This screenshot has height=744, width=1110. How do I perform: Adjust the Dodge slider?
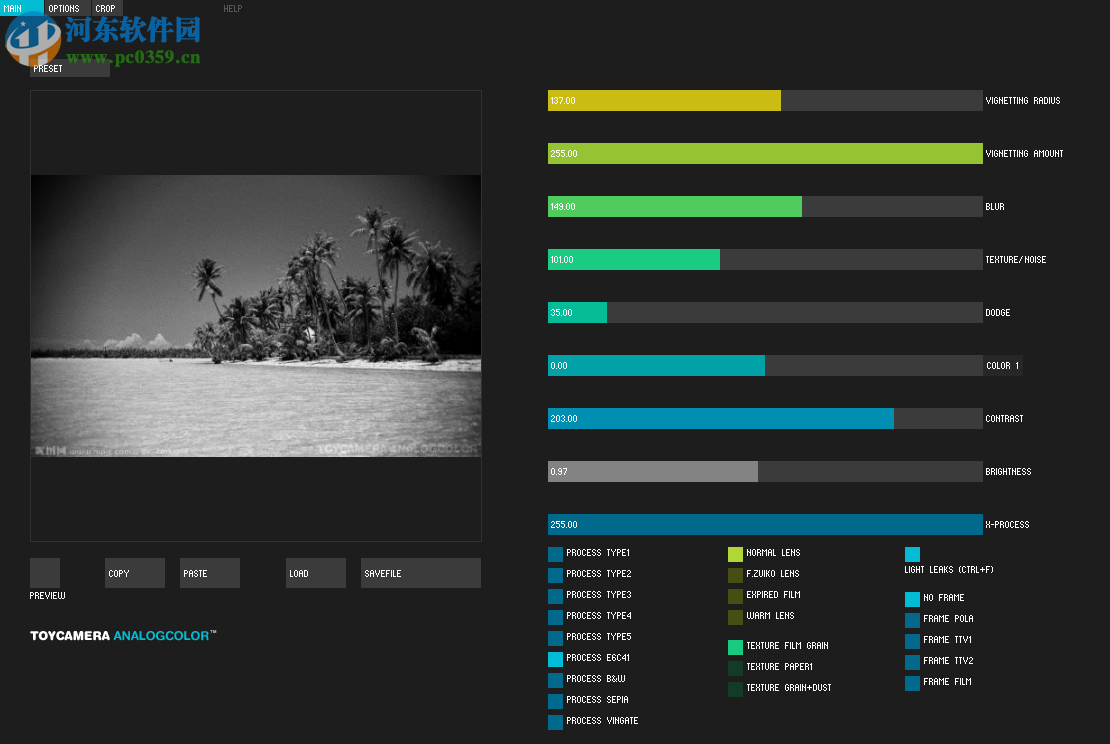(x=765, y=312)
